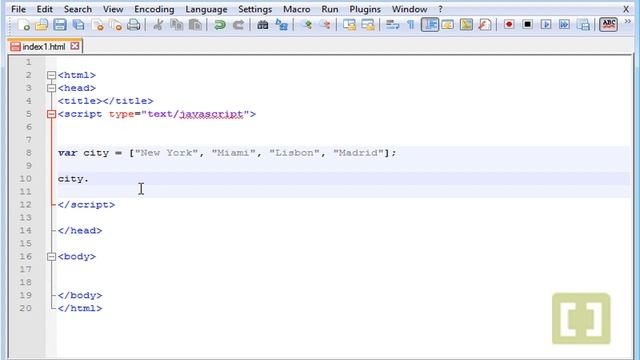Toggle the document map icon
The image size is (640, 360).
click(466, 25)
